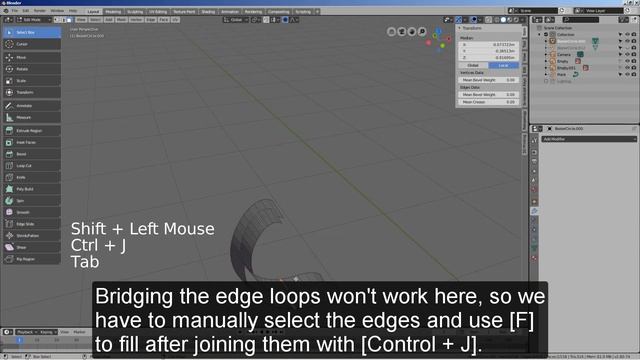Select the Extrude Region tool
This screenshot has height=360, width=640.
coord(32,131)
